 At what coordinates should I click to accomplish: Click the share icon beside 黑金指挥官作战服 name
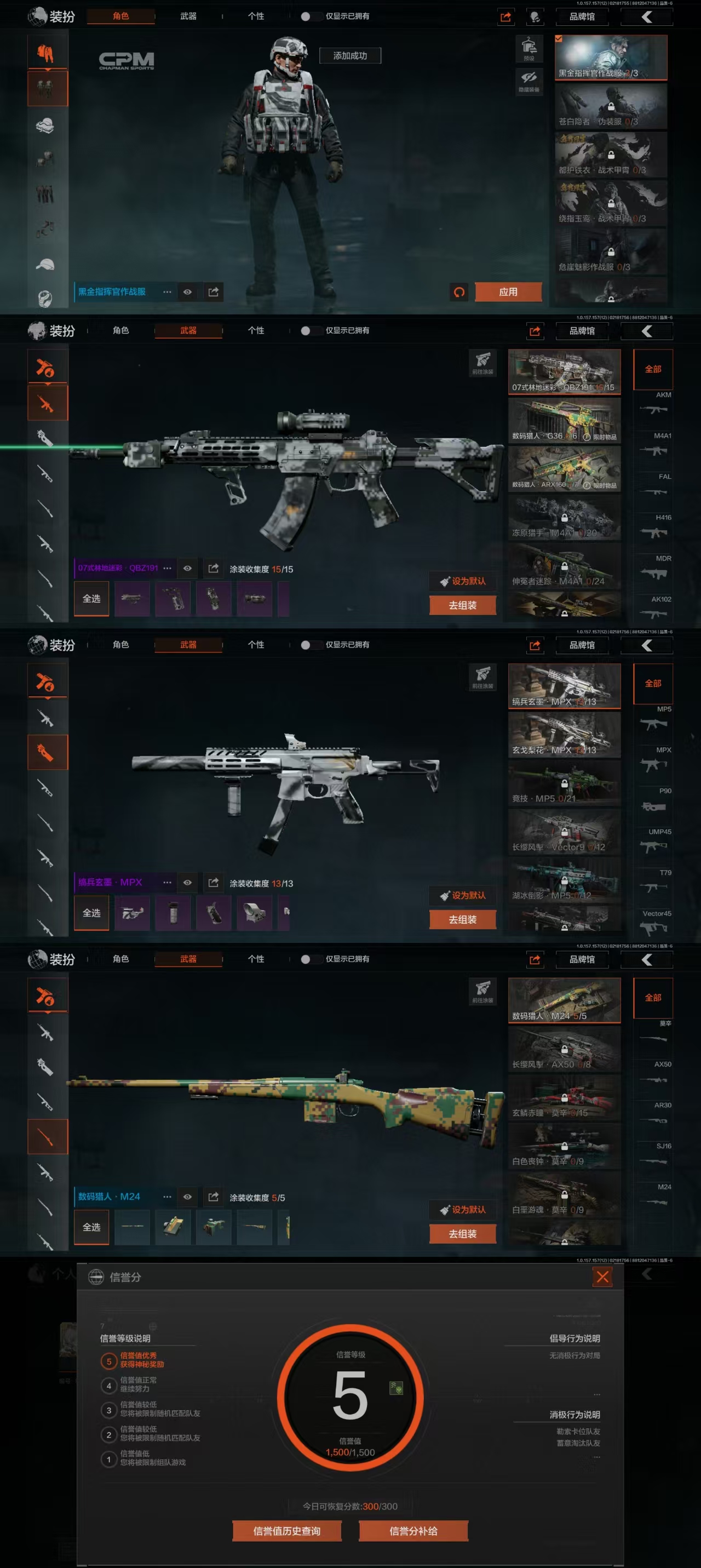[214, 292]
